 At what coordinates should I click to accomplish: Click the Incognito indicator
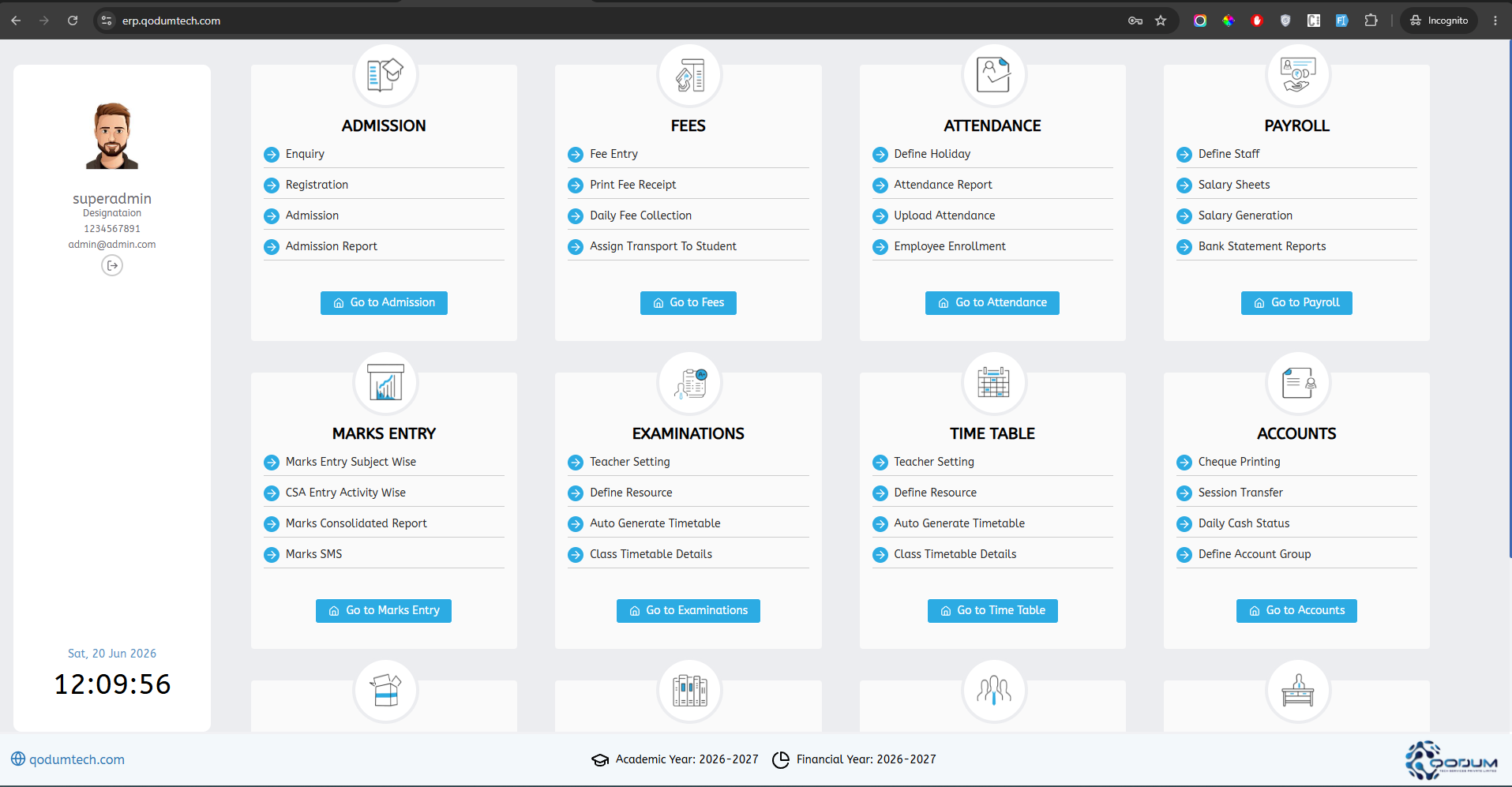tap(1439, 21)
